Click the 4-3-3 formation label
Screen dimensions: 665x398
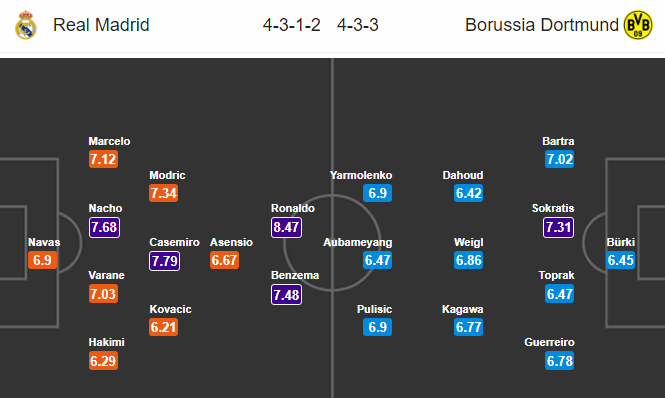click(358, 25)
